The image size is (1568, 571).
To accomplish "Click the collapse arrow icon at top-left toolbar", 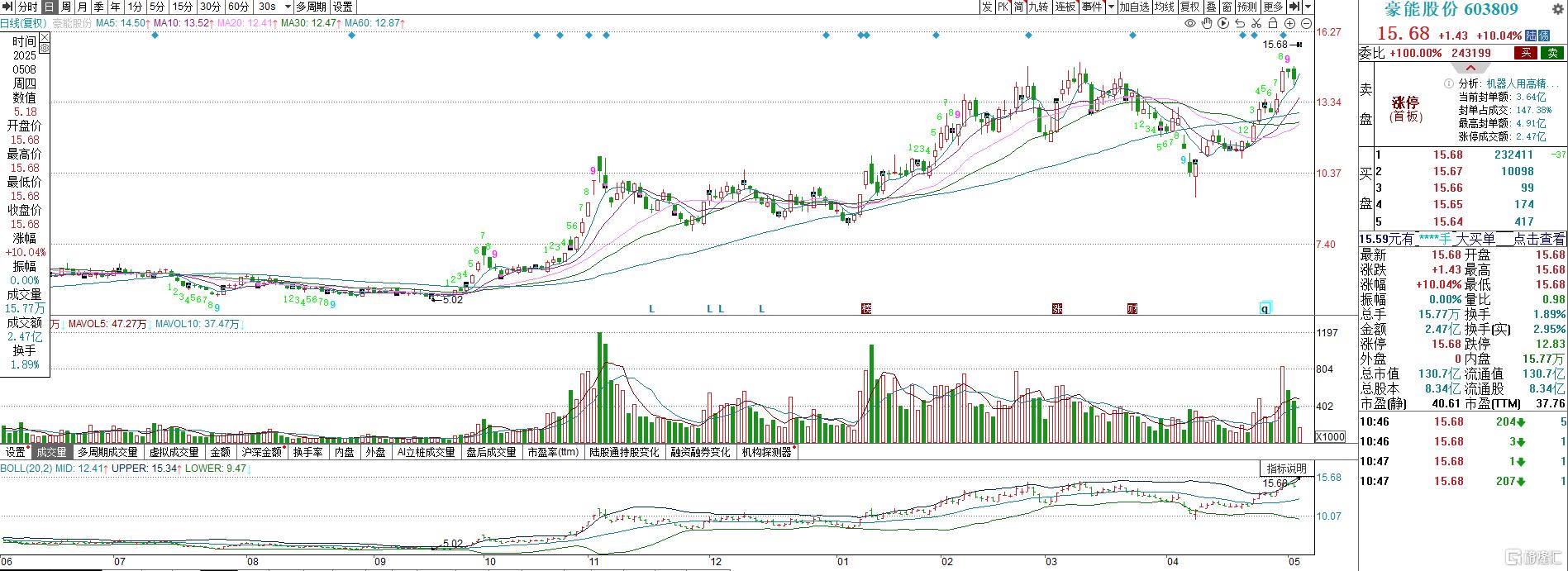I will click(7, 7).
